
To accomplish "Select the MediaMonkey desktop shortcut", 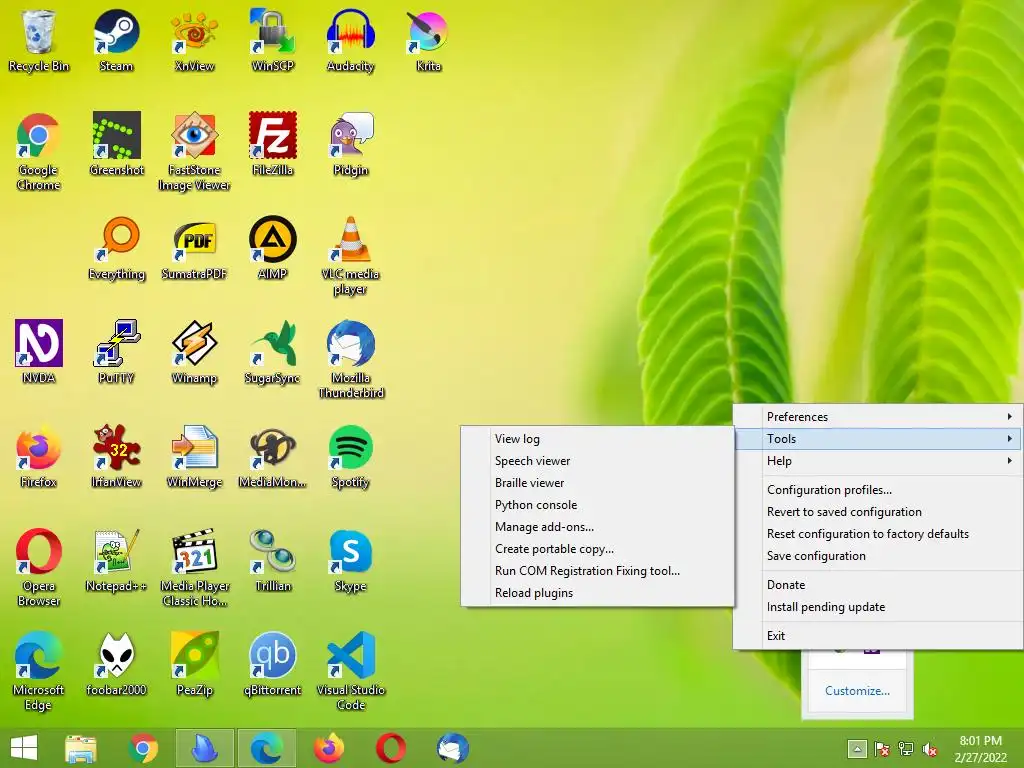I will [x=272, y=456].
